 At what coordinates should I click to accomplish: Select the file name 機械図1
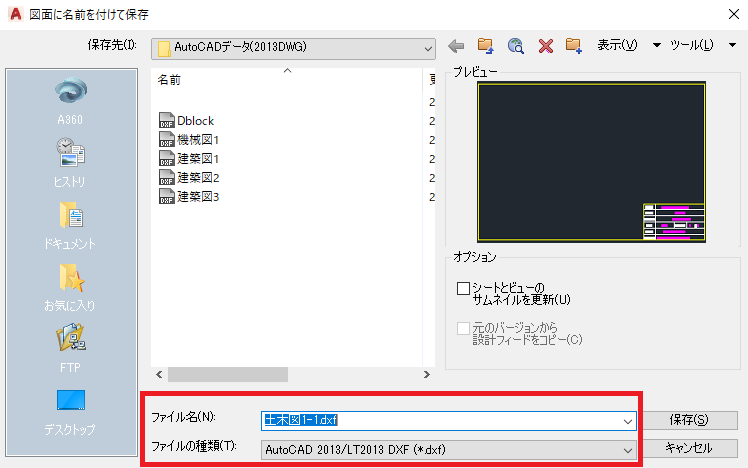[x=198, y=140]
